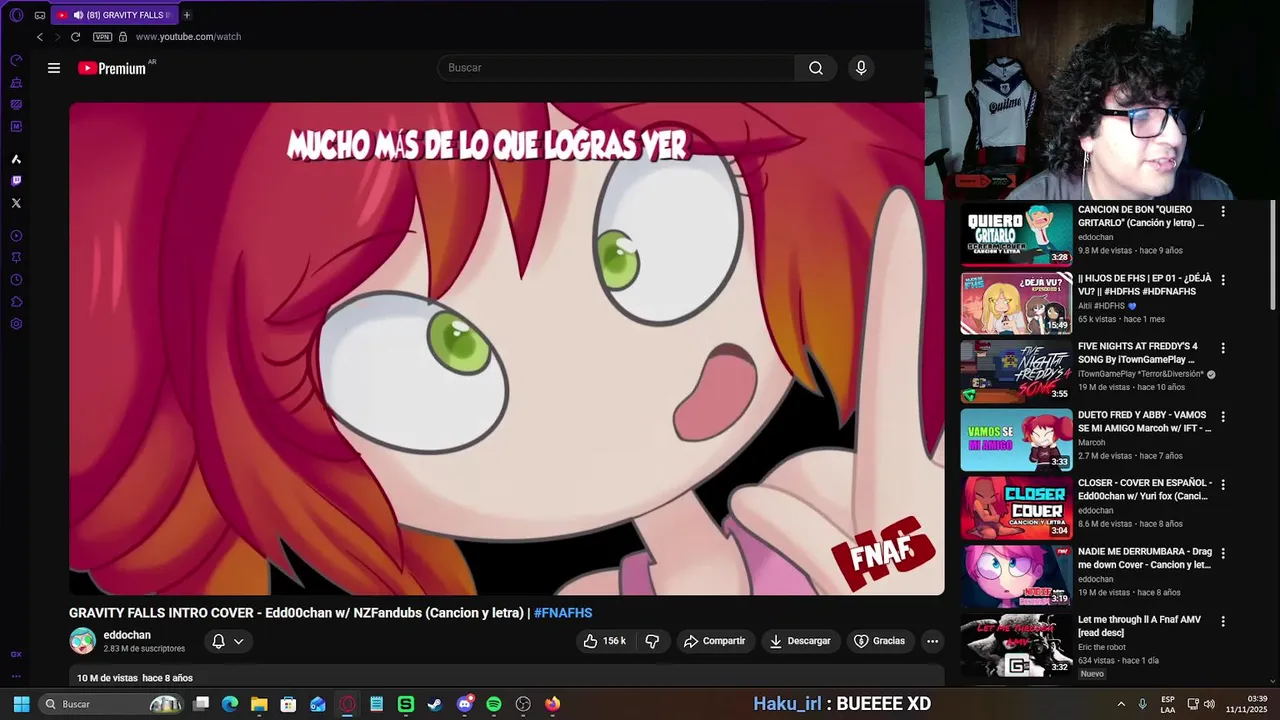
Task: Open the sidebar three-dots more menu
Action: [16, 676]
